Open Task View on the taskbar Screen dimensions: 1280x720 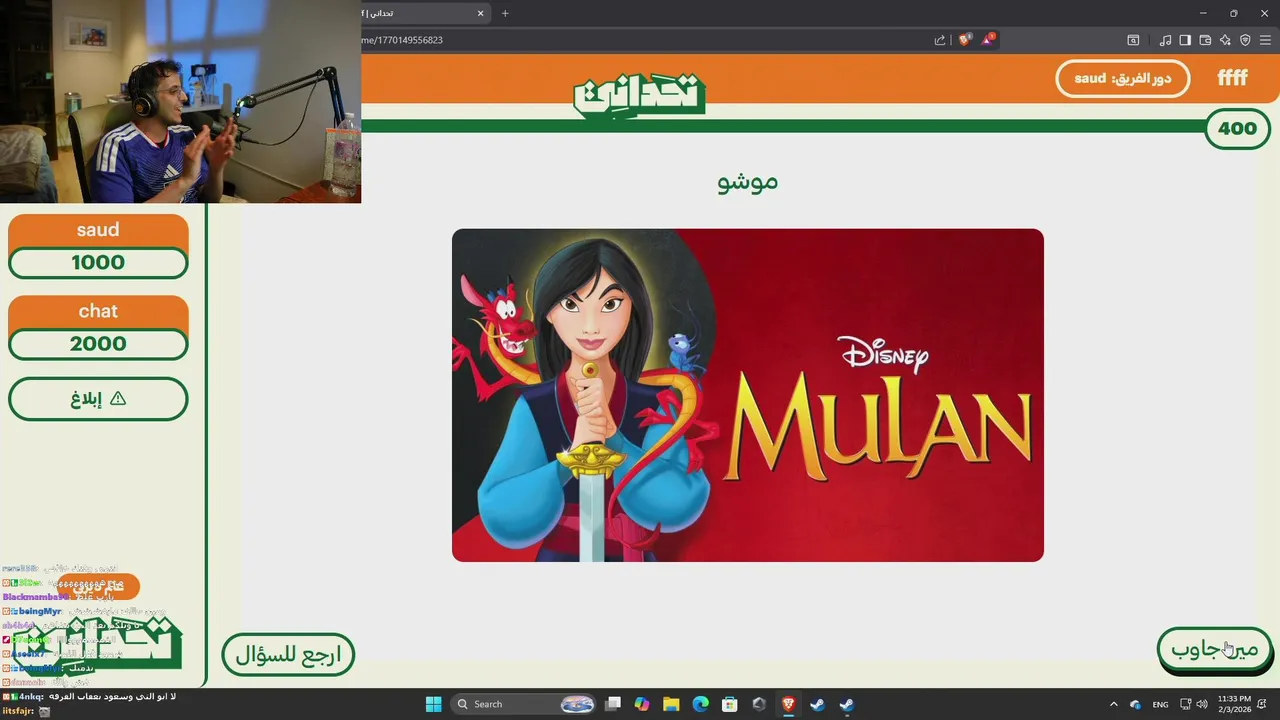click(x=613, y=704)
